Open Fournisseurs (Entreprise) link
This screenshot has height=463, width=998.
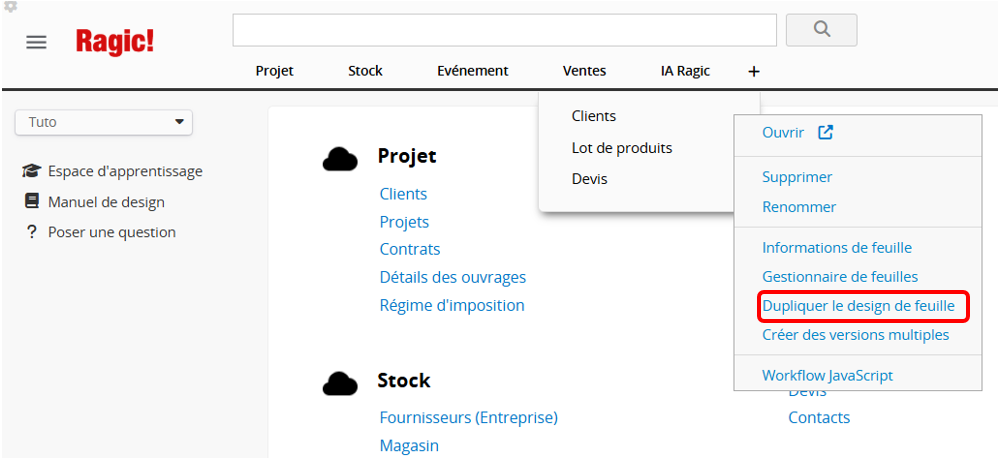coord(468,417)
